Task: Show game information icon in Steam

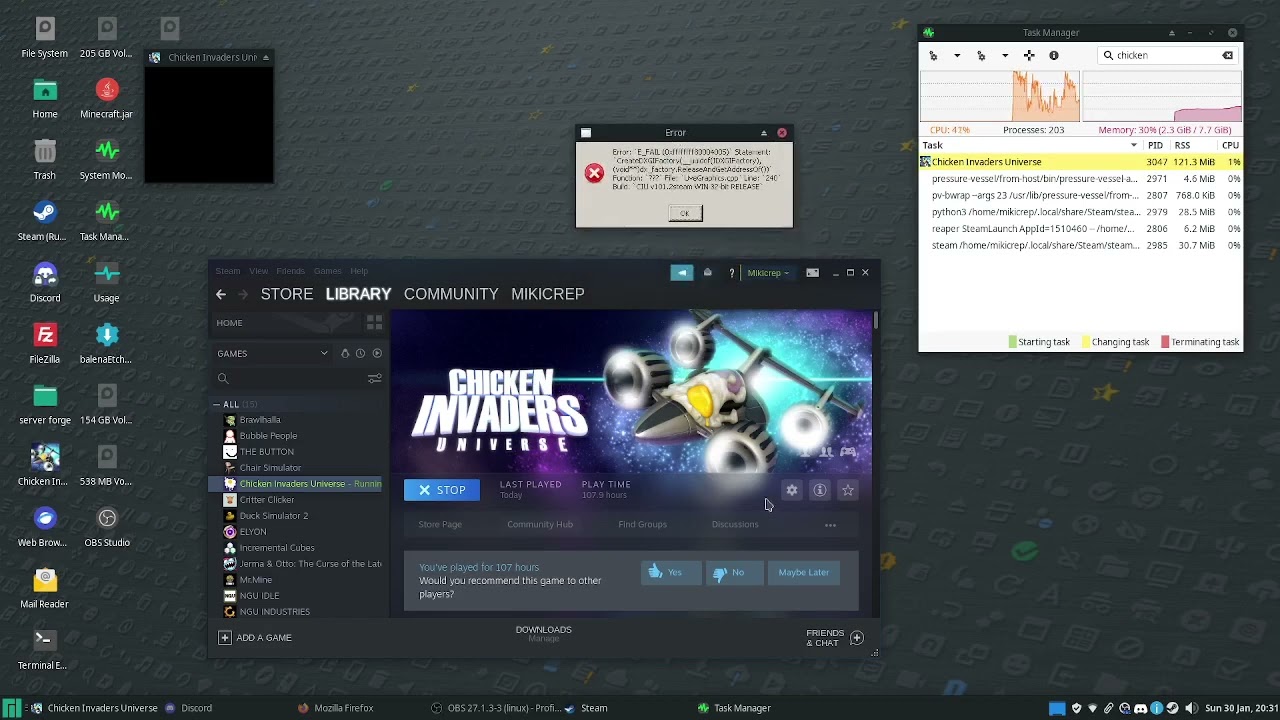Action: click(x=819, y=490)
